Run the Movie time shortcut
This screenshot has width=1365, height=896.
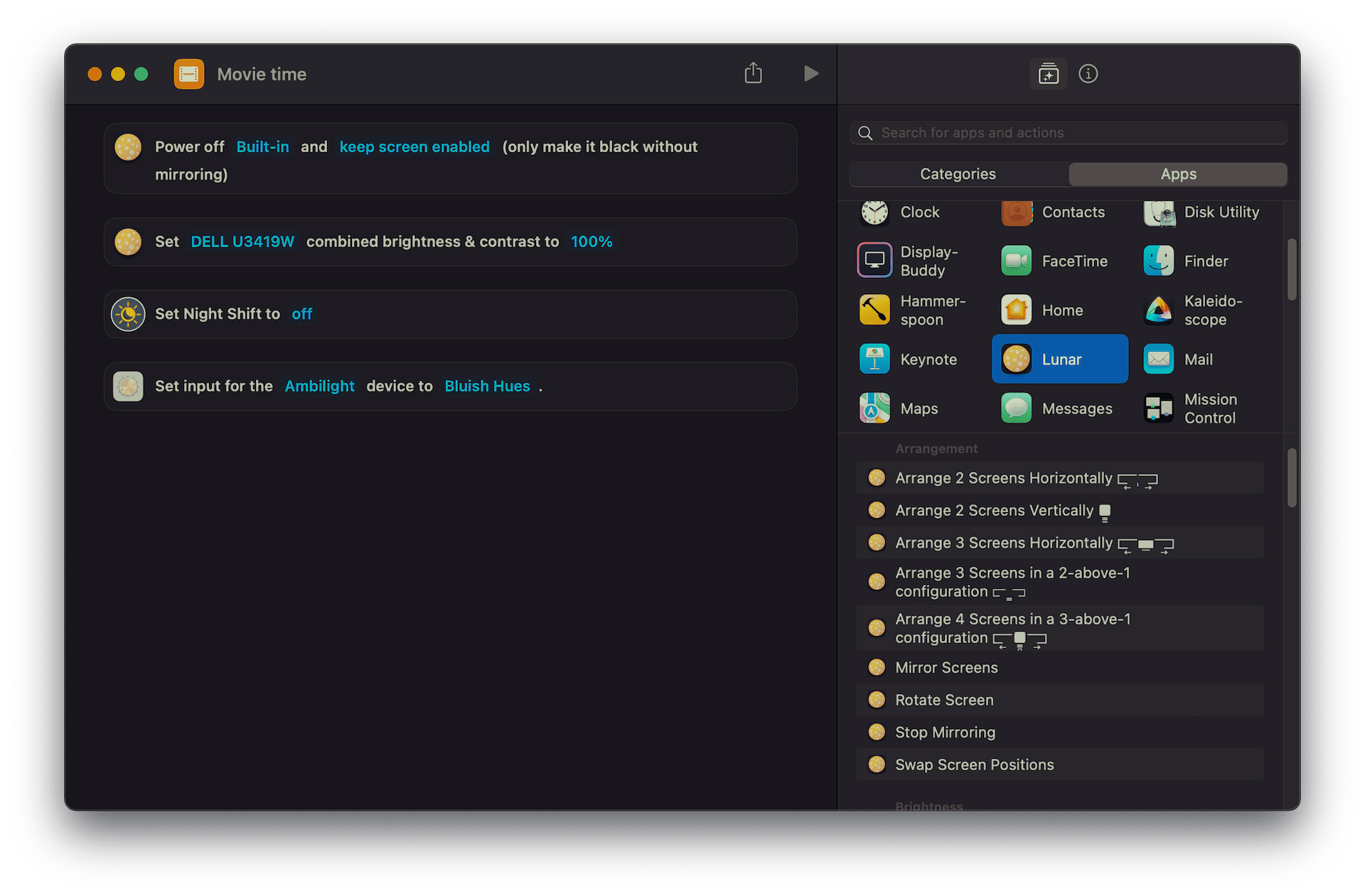click(x=810, y=73)
